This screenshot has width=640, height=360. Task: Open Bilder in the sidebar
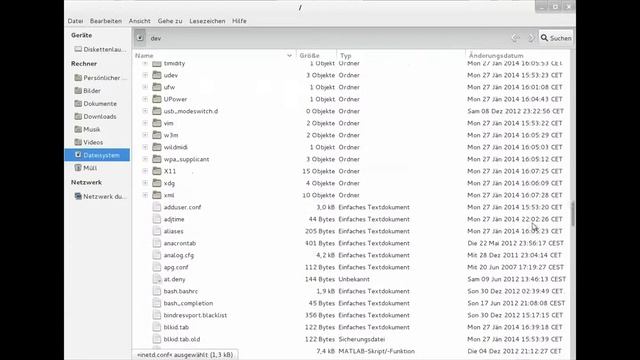(x=88, y=91)
